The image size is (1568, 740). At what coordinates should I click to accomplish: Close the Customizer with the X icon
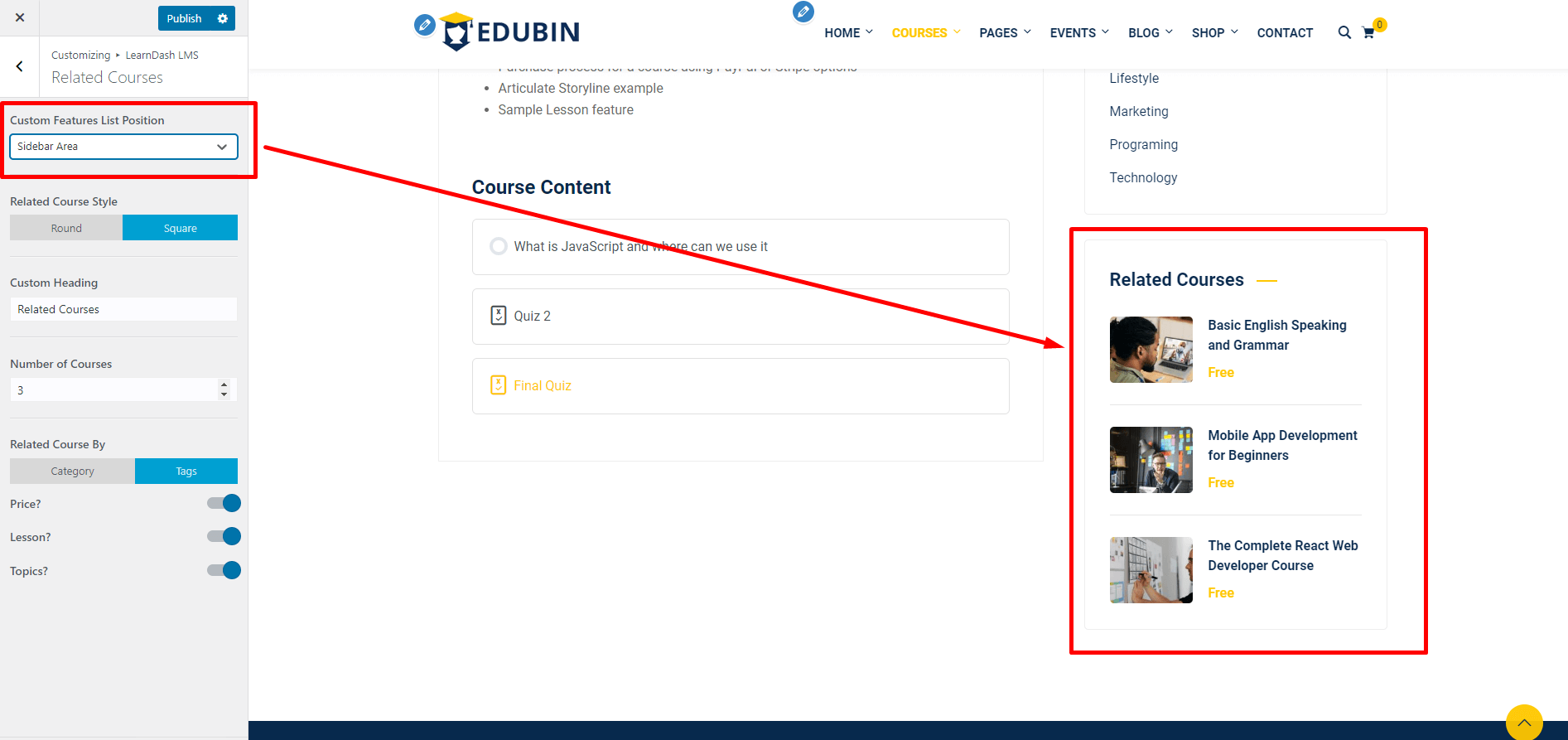click(x=20, y=17)
